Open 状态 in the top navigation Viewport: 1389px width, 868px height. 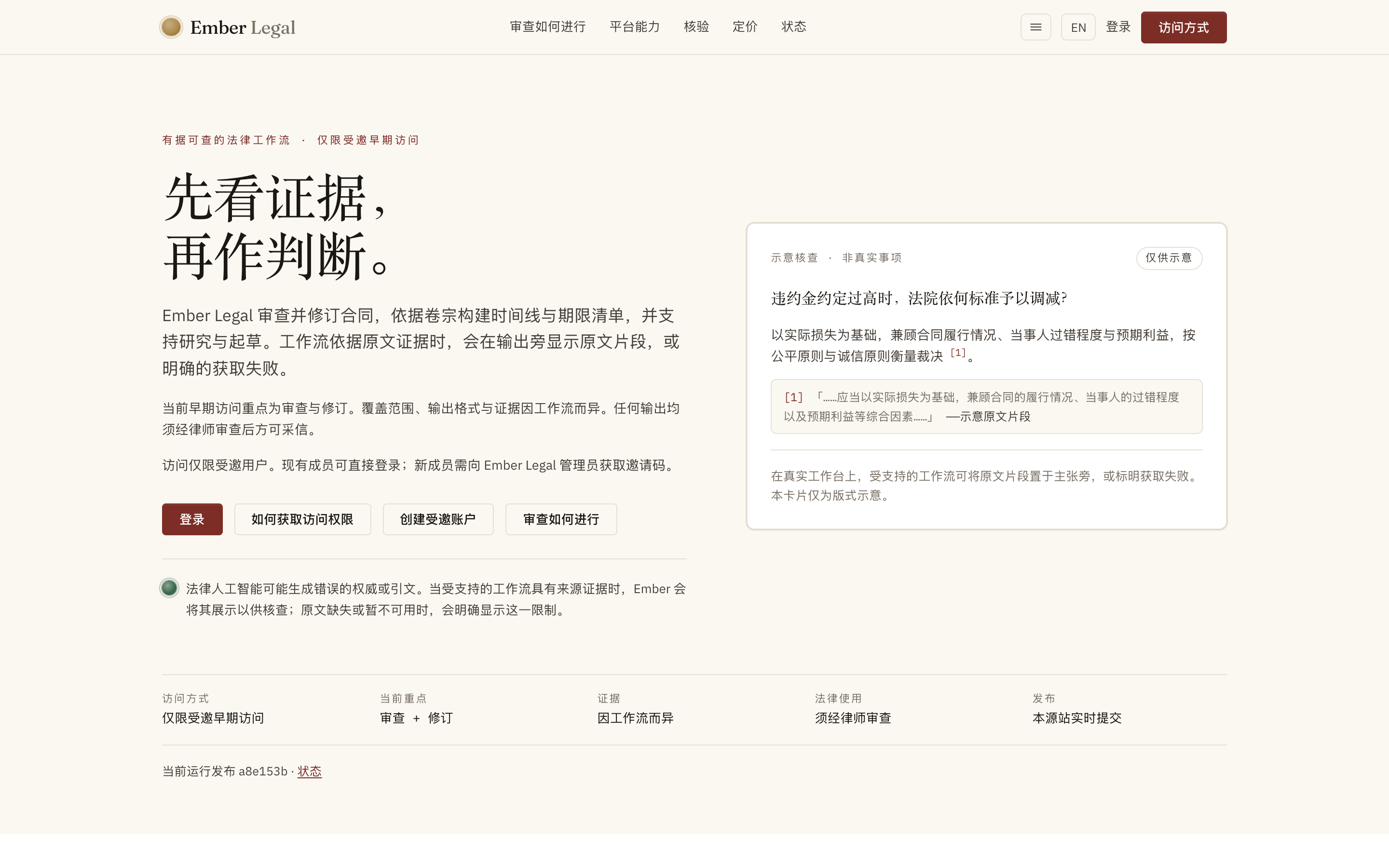coord(794,27)
